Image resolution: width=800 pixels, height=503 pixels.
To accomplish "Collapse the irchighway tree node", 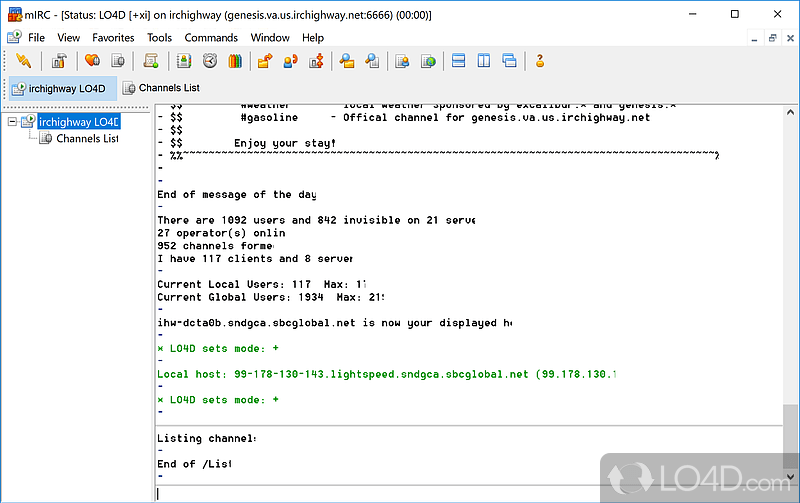I will pos(12,121).
